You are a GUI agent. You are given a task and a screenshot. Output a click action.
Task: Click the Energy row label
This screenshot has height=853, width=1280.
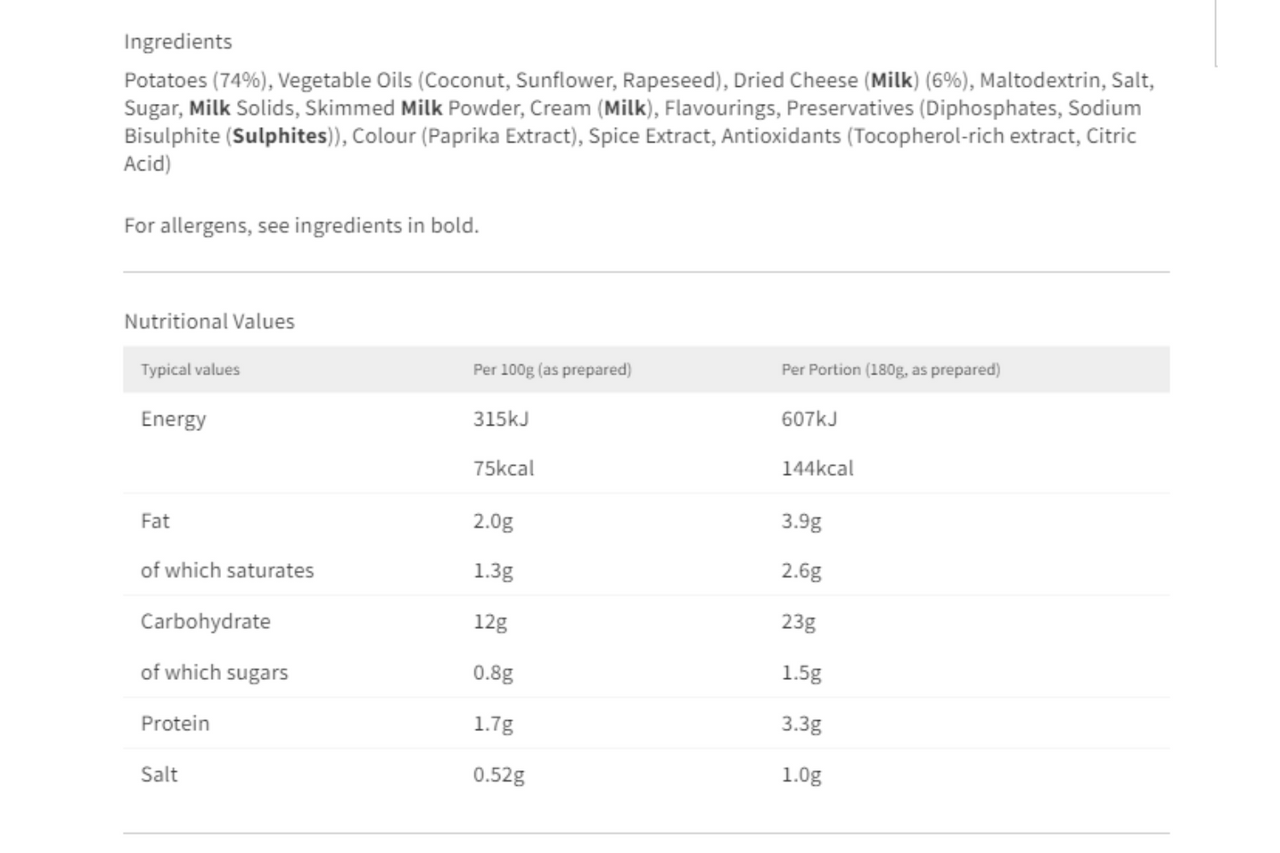coord(173,419)
